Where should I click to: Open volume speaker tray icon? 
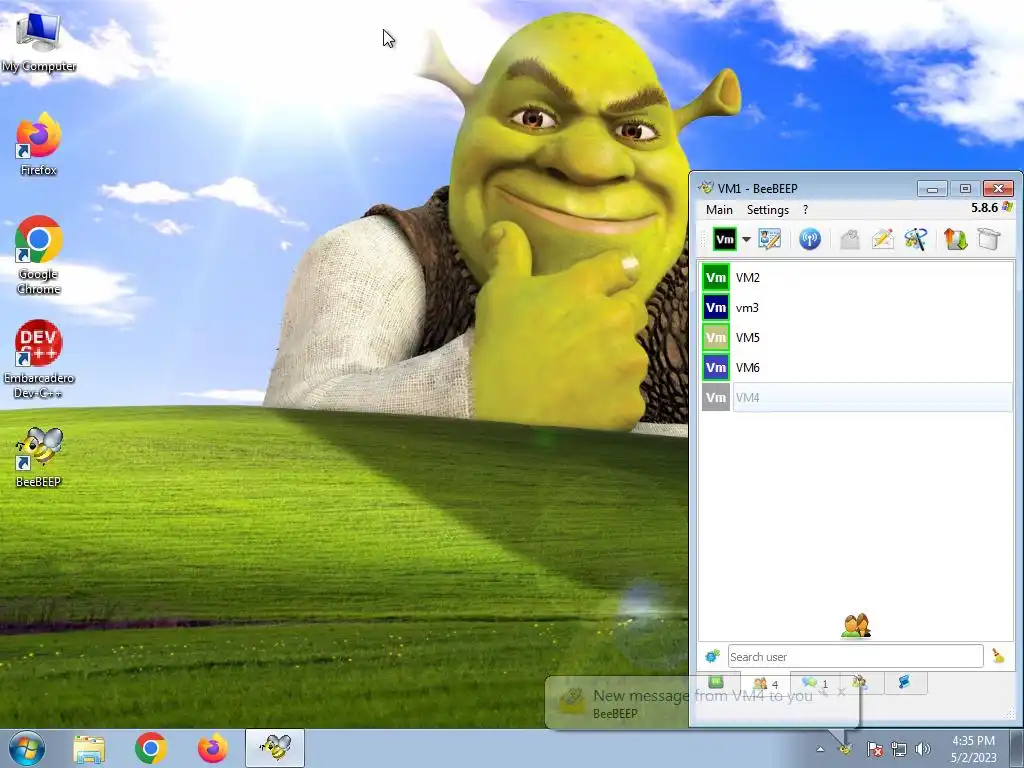coord(923,749)
